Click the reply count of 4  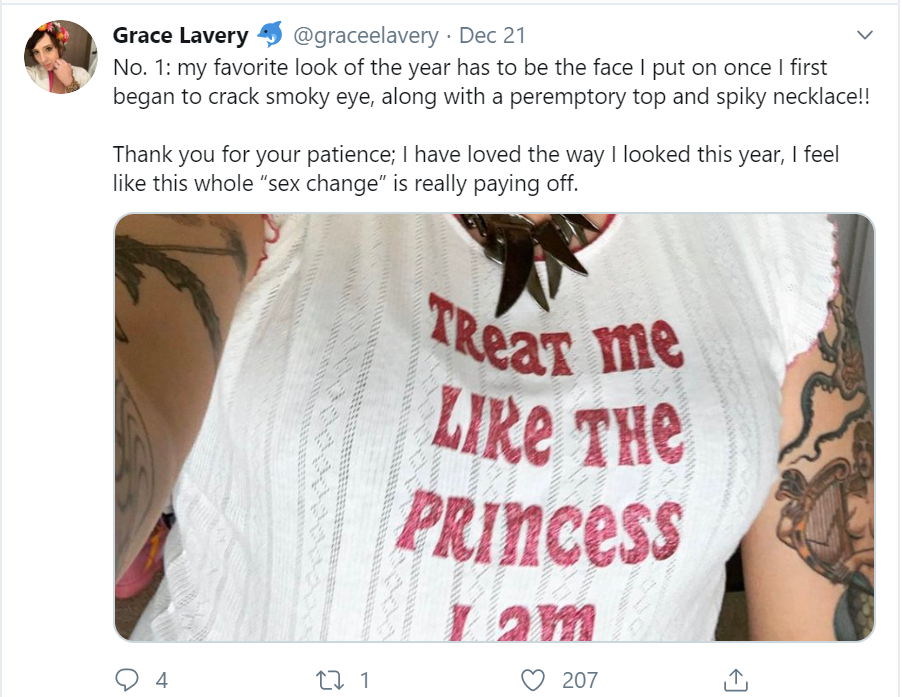point(162,681)
